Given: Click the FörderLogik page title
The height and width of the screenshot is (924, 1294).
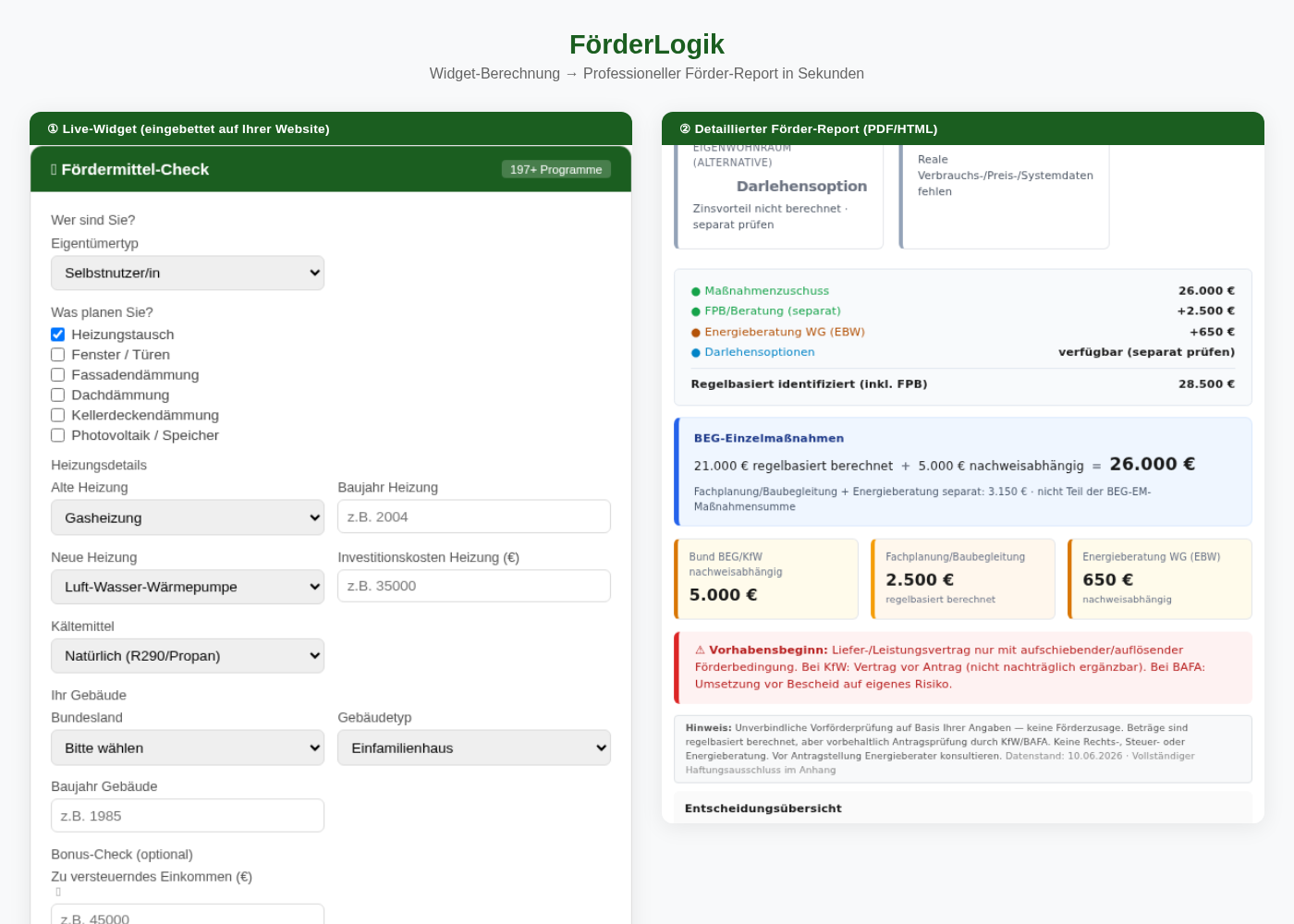Looking at the screenshot, I should (647, 44).
